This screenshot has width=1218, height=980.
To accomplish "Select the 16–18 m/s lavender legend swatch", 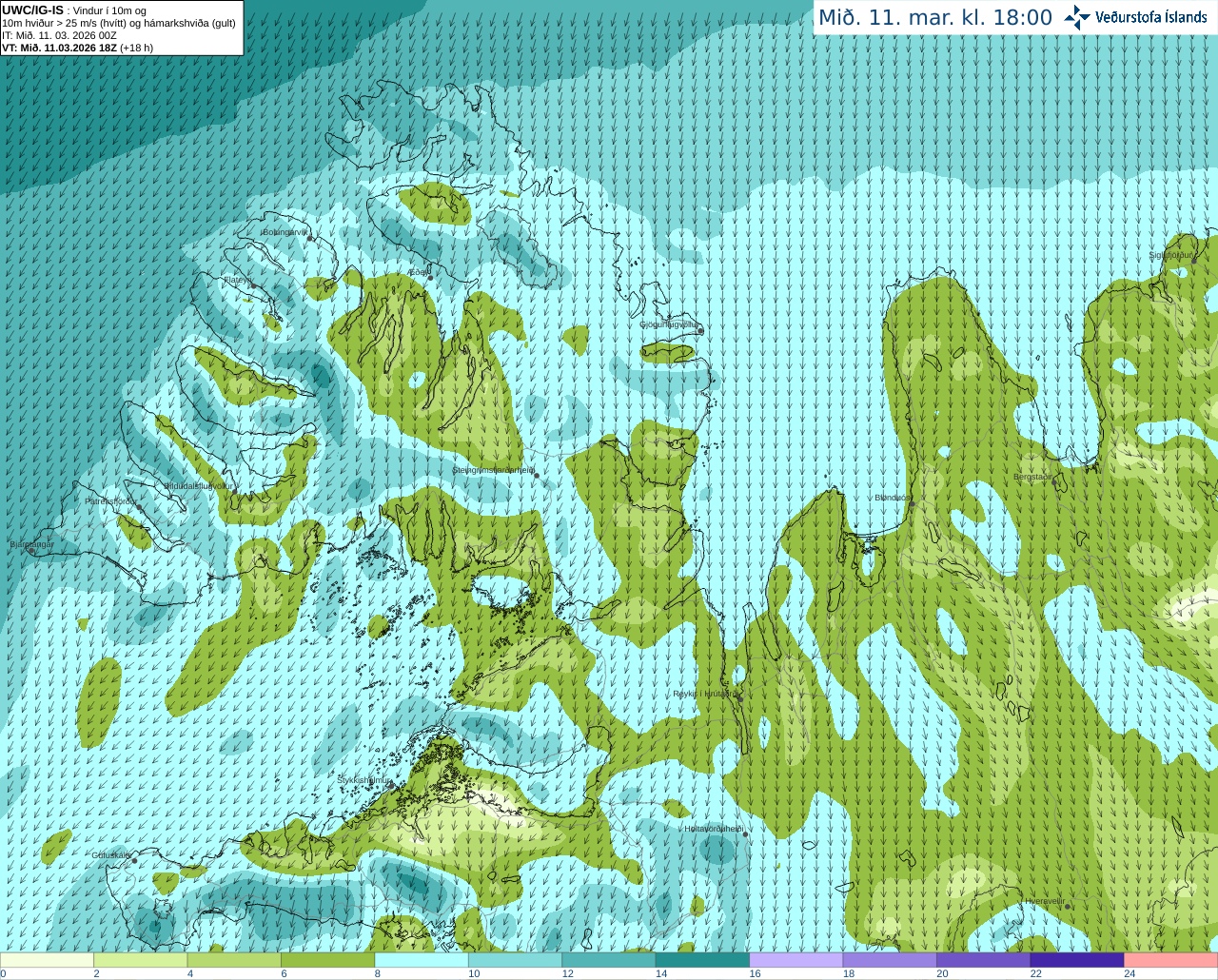I will click(x=796, y=960).
